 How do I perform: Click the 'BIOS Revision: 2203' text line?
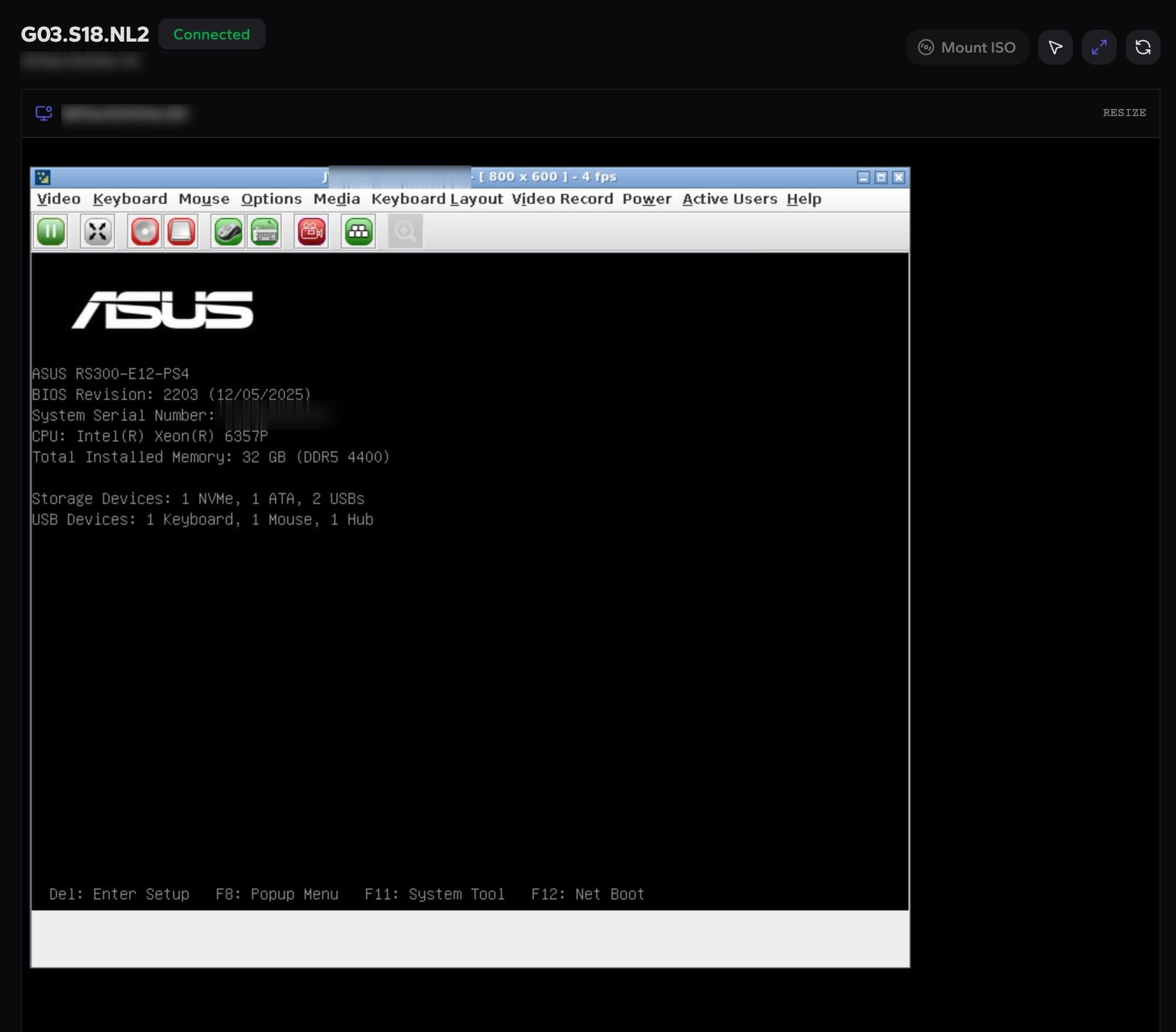pyautogui.click(x=172, y=394)
